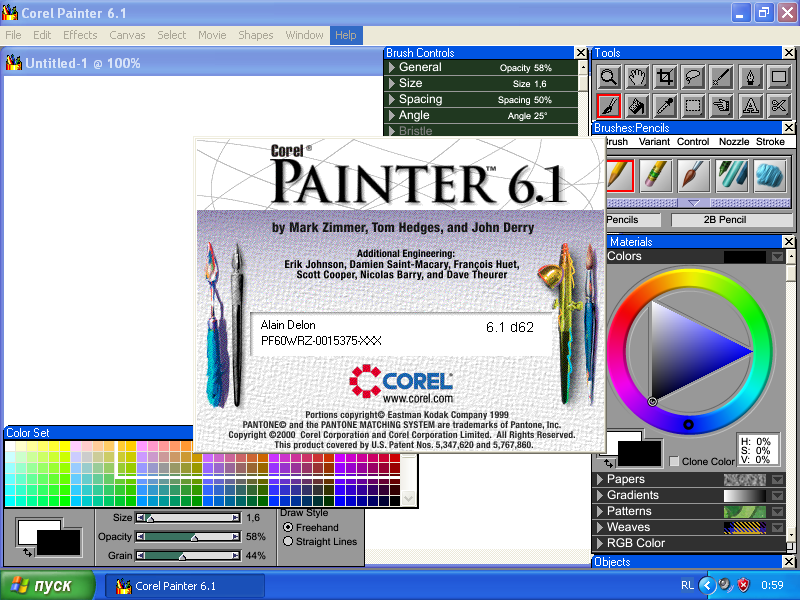800x600 pixels.
Task: Select the Magnifier tool
Action: point(609,78)
